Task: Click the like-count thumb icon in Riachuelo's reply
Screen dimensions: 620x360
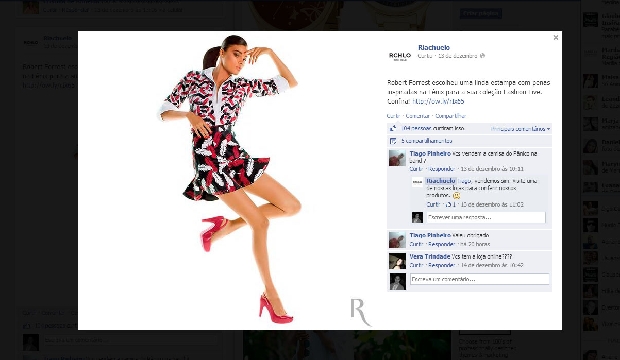Action: (449, 205)
